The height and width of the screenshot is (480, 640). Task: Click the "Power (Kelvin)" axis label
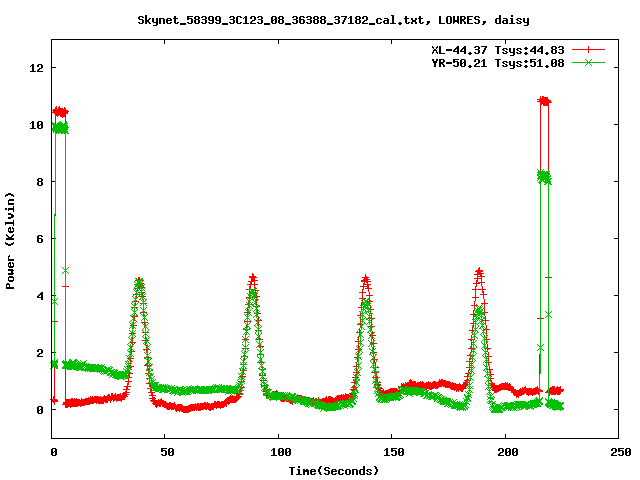10,241
